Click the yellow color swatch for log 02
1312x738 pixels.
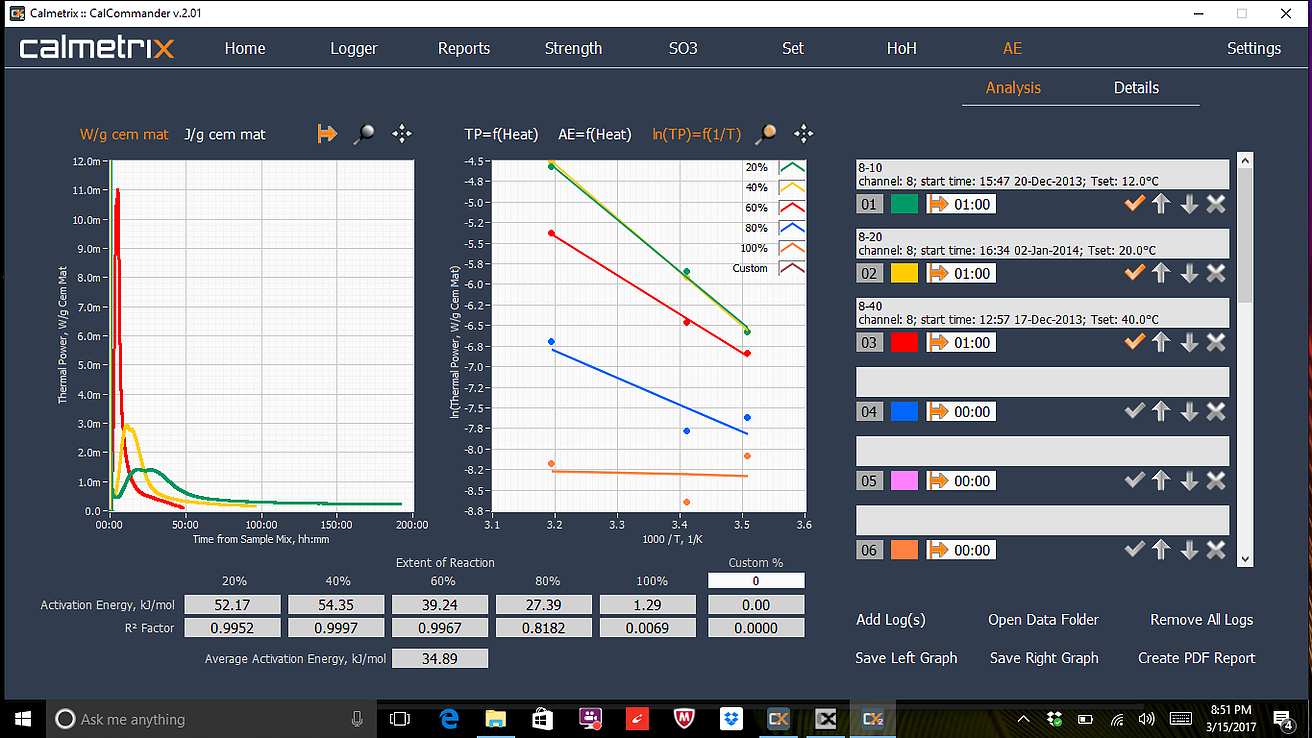pyautogui.click(x=904, y=273)
